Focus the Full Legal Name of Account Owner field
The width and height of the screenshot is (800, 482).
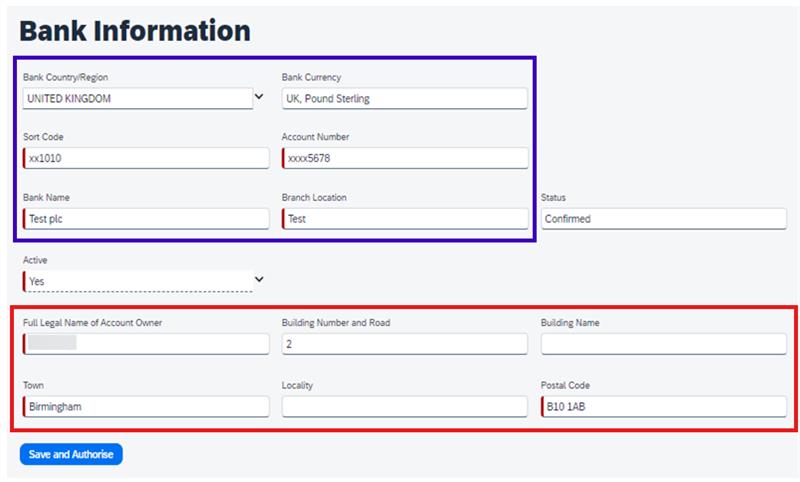[146, 344]
